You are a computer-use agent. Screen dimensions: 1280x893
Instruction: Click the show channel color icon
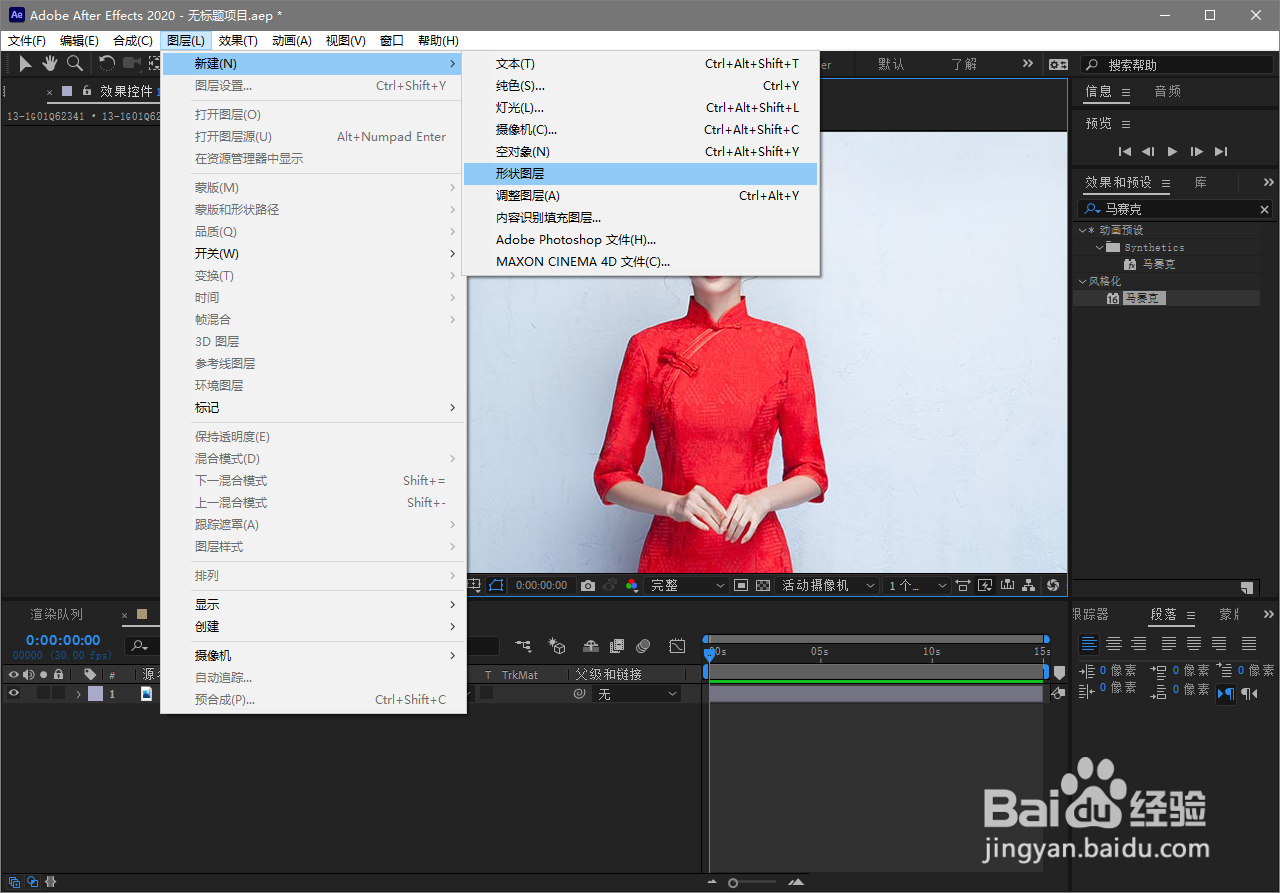pyautogui.click(x=632, y=586)
